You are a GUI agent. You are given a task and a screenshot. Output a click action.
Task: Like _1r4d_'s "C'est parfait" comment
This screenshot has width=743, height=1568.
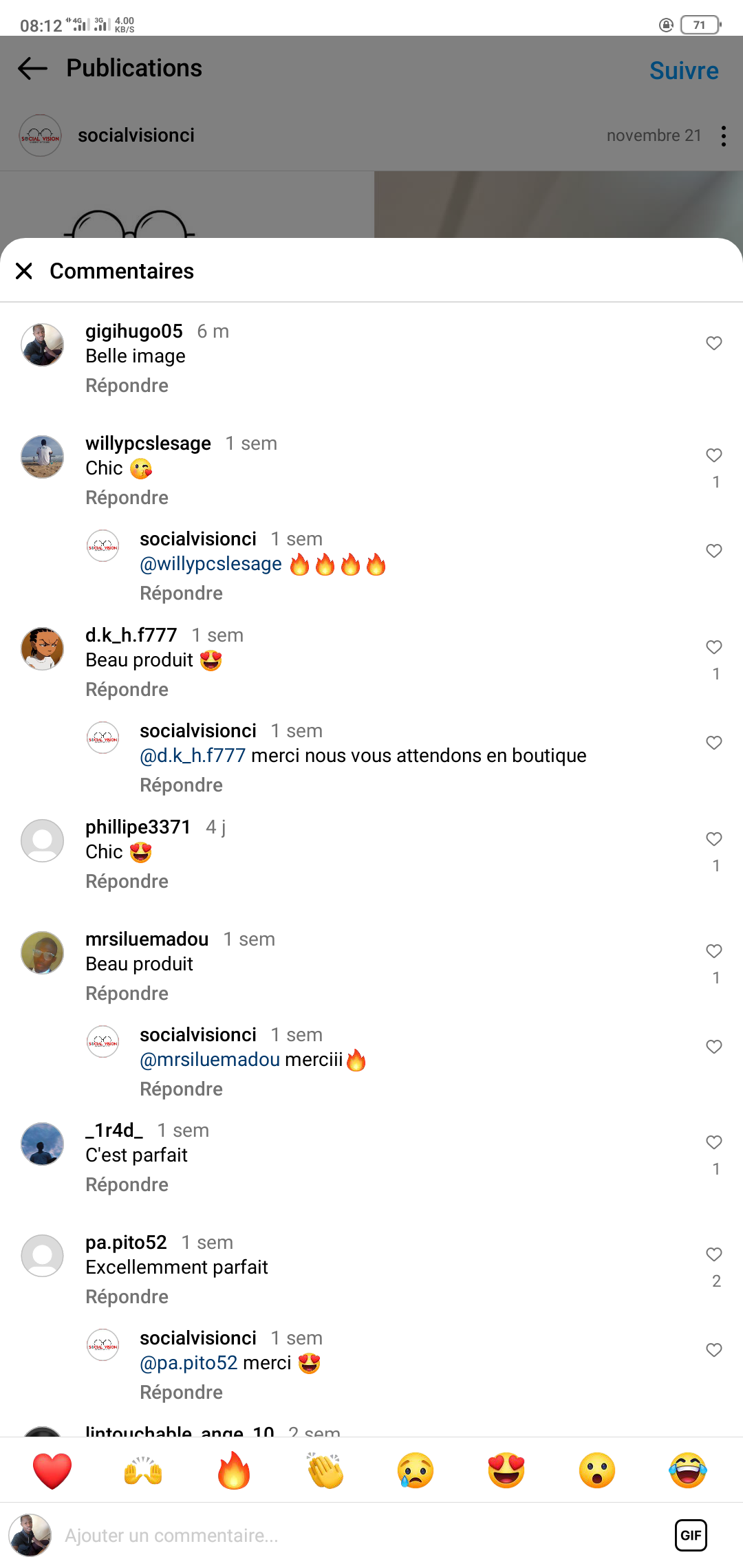tap(714, 1142)
